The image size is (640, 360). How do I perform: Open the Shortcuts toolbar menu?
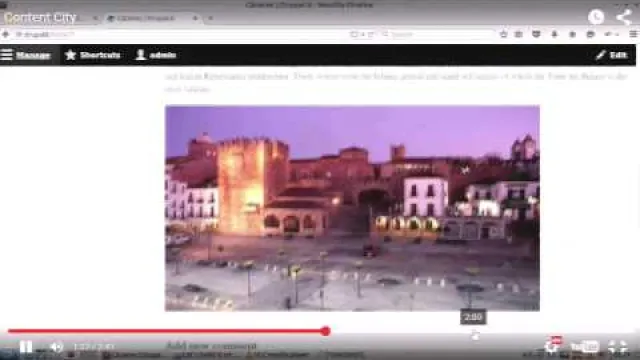[x=93, y=55]
